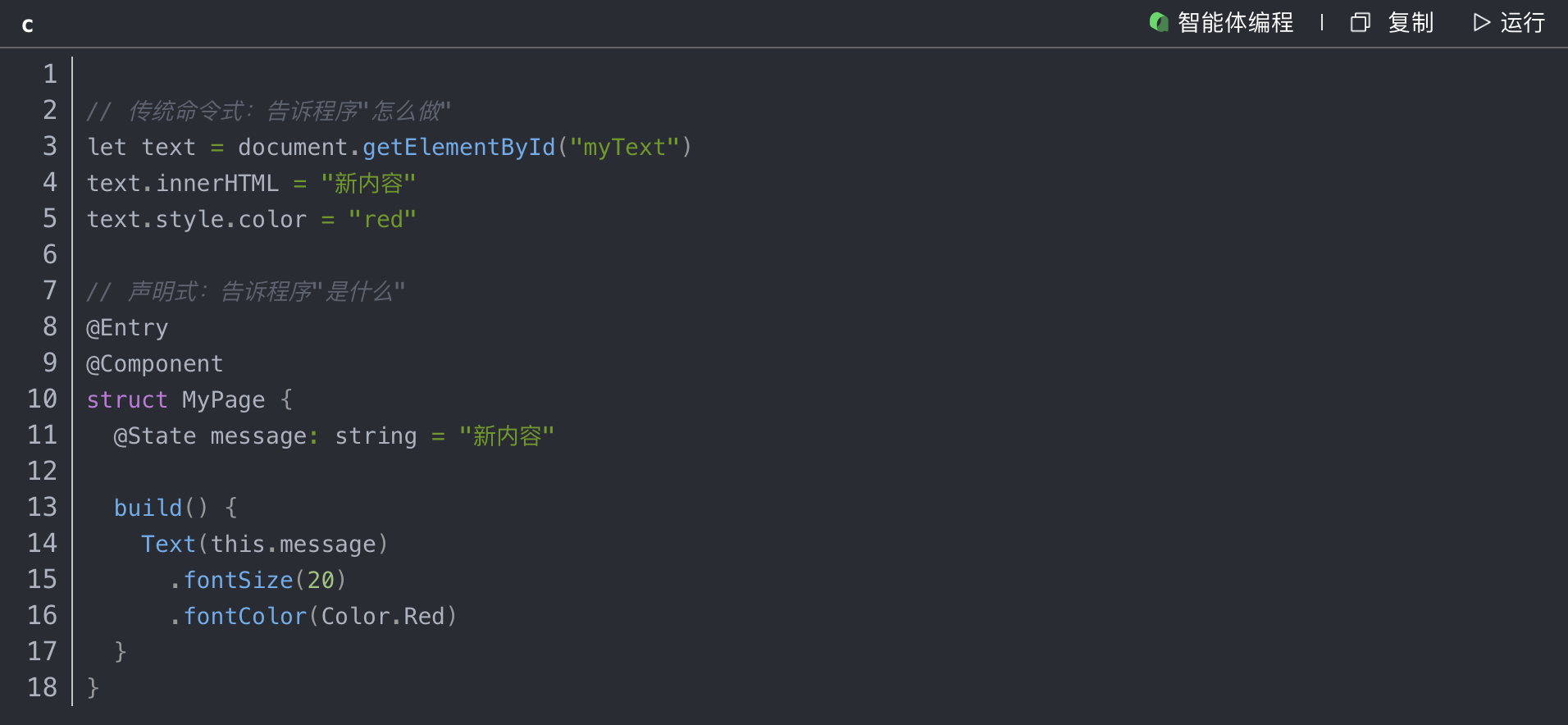Click the text.innerHTML code on line 4
This screenshot has width=1568, height=725.
tap(183, 183)
